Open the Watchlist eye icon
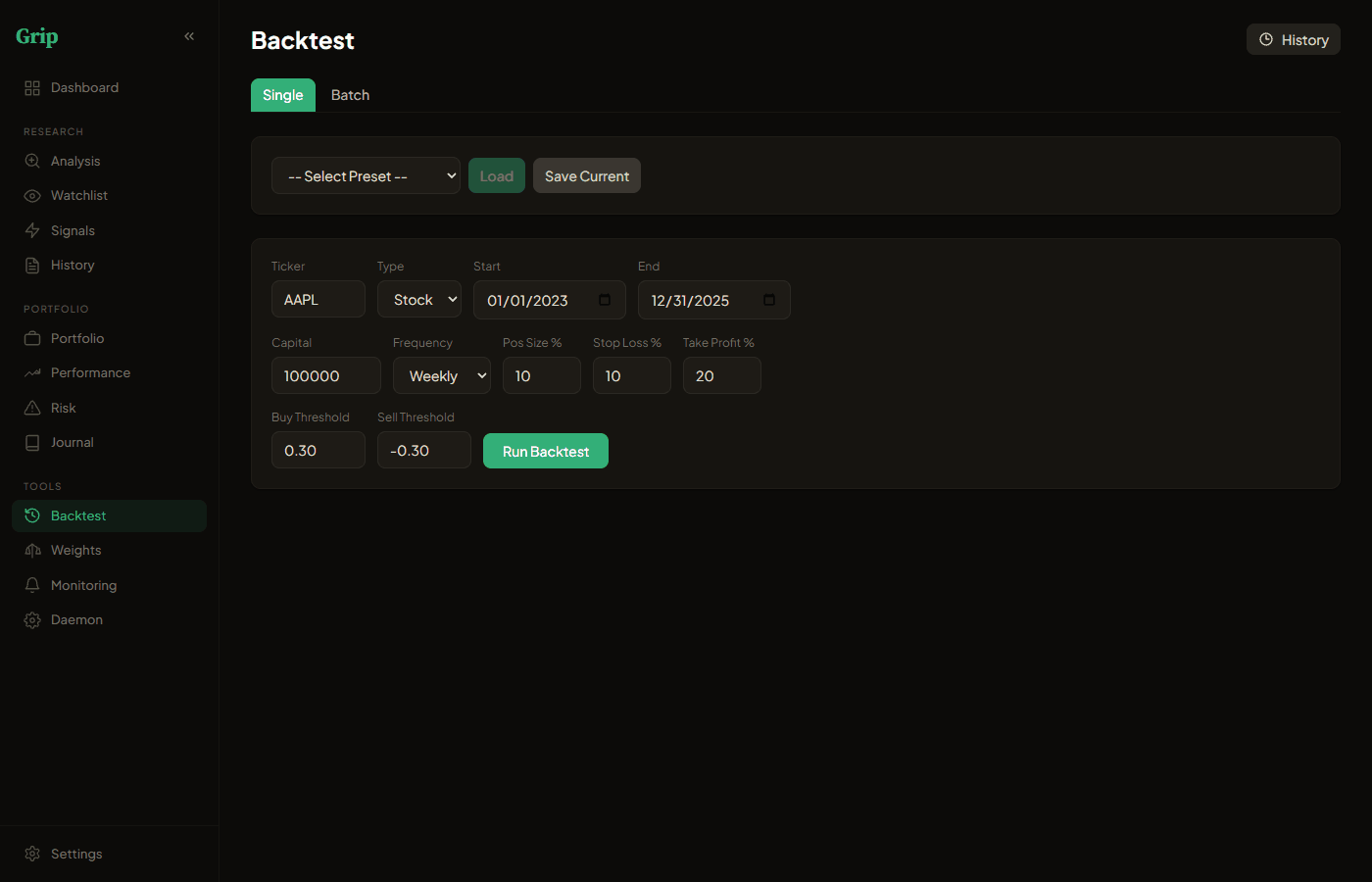The height and width of the screenshot is (882, 1372). tap(31, 195)
